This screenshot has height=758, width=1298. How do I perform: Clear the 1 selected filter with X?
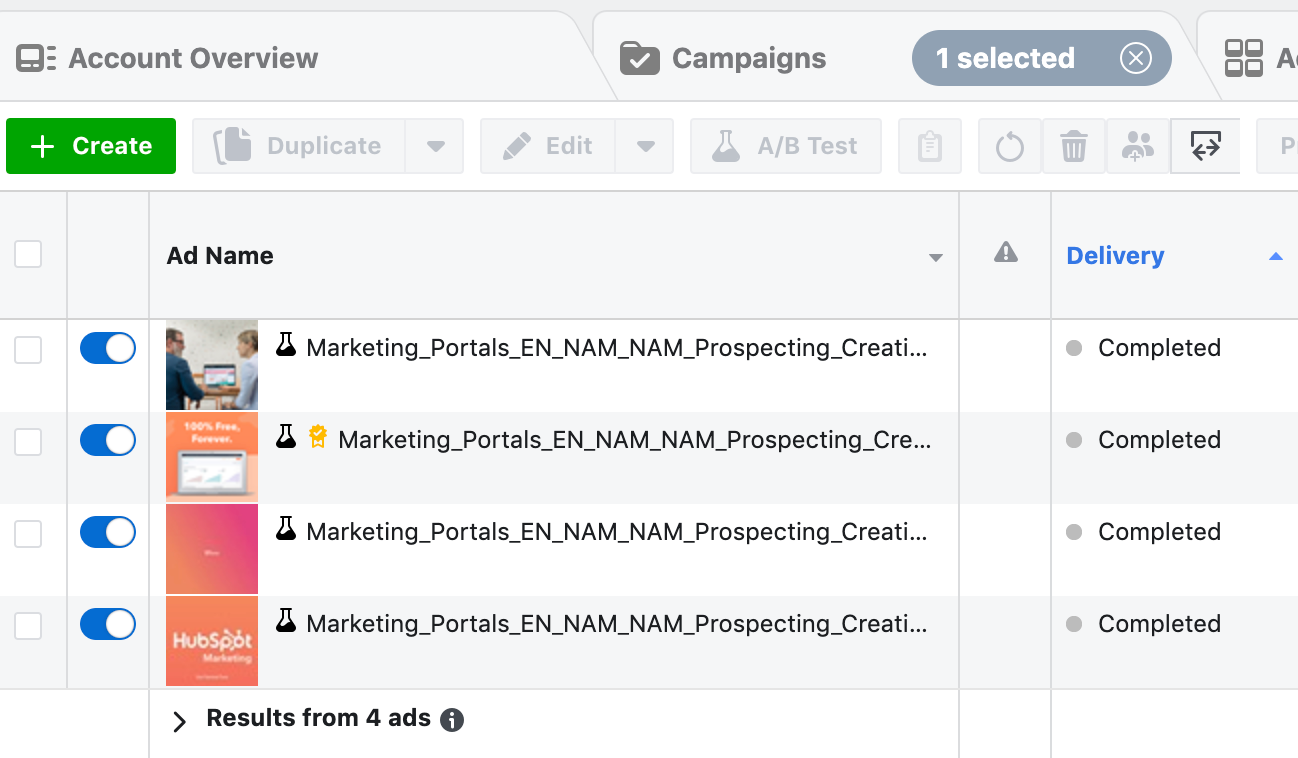1136,59
